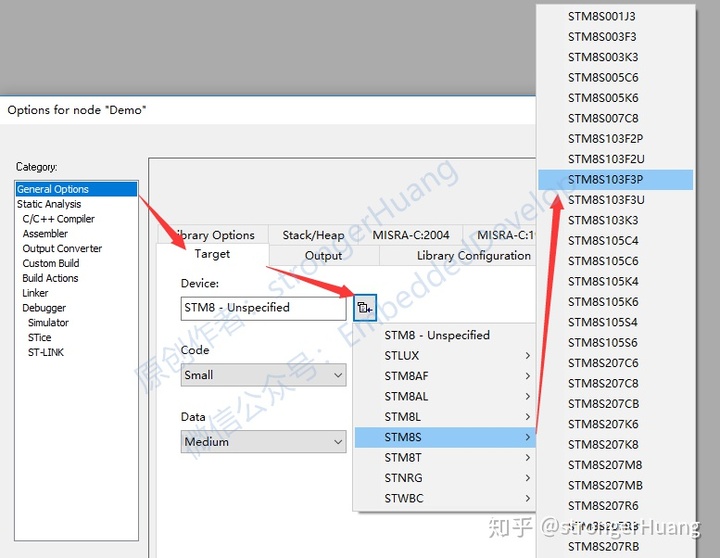Image resolution: width=720 pixels, height=558 pixels.
Task: Select Build Actions category
Action: tap(50, 278)
